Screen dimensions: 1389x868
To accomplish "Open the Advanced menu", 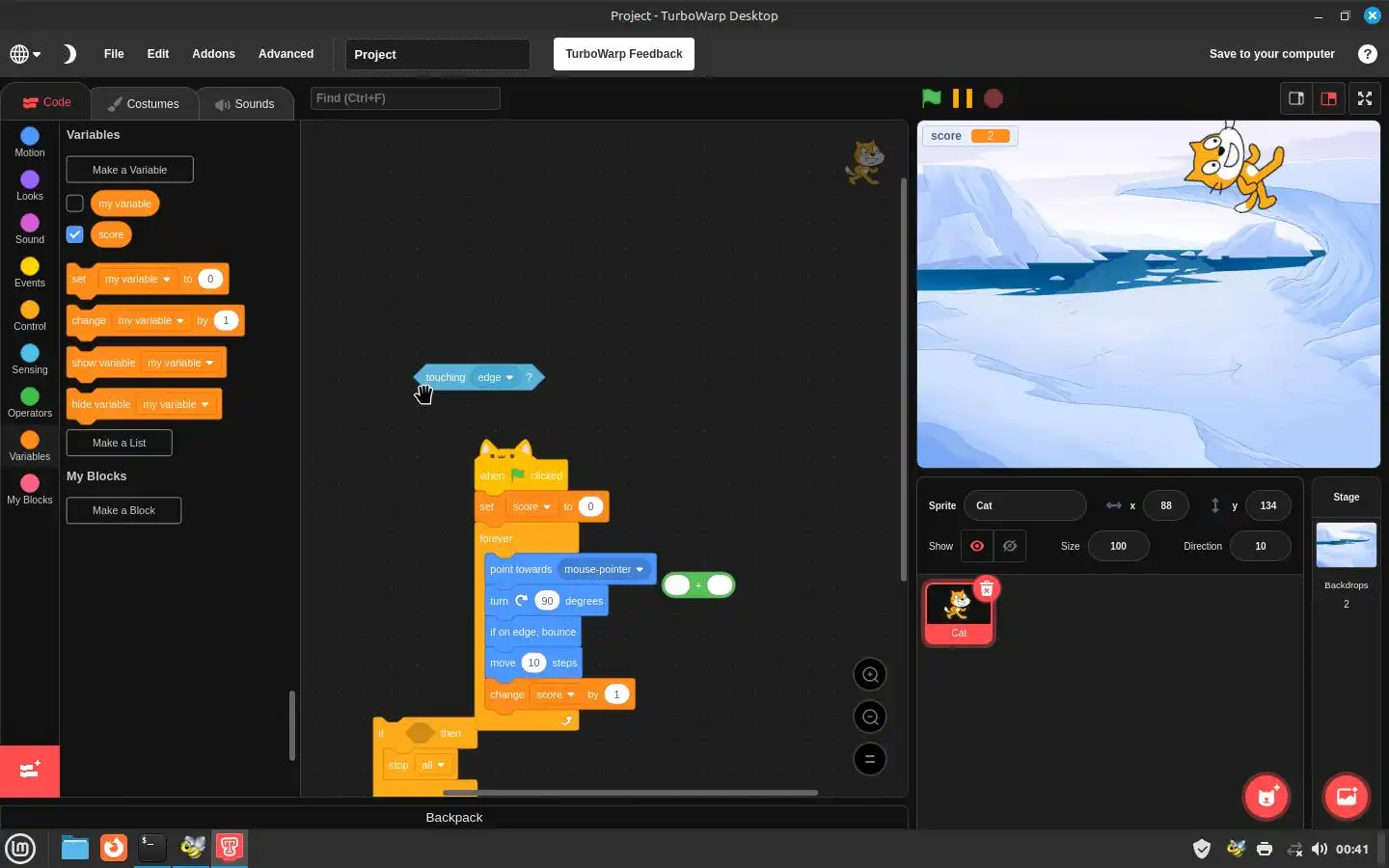I will tap(286, 54).
